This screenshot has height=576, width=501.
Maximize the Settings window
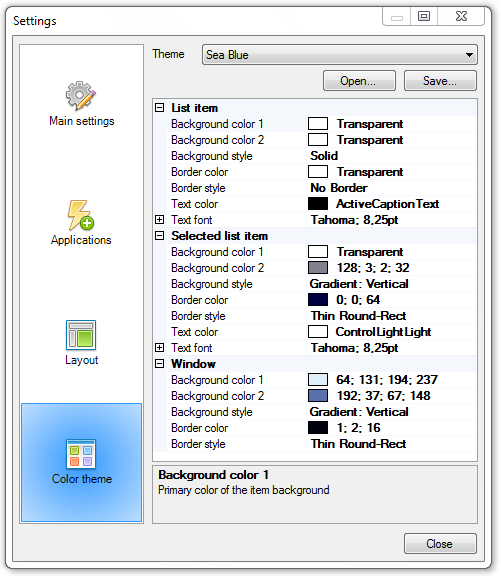coord(424,16)
